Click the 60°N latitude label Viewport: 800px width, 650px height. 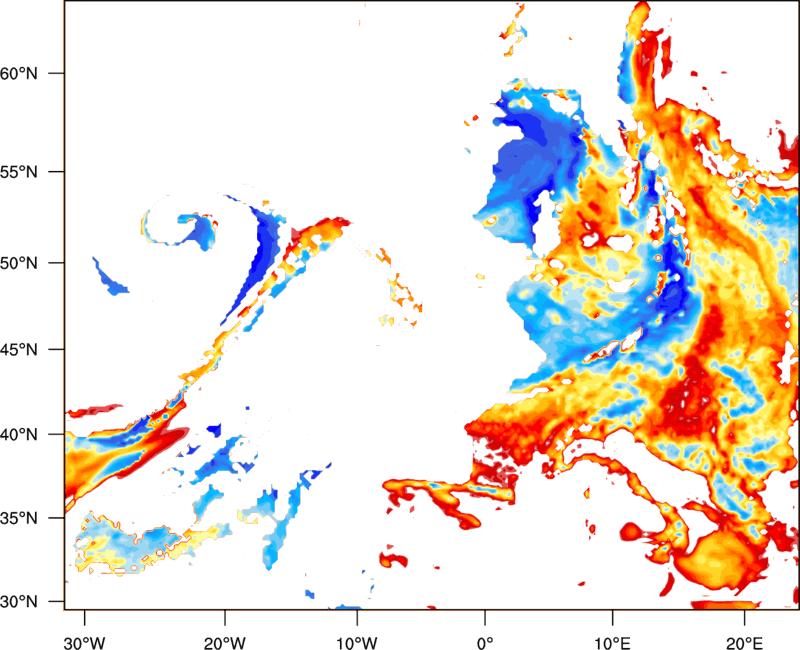(x=19, y=73)
